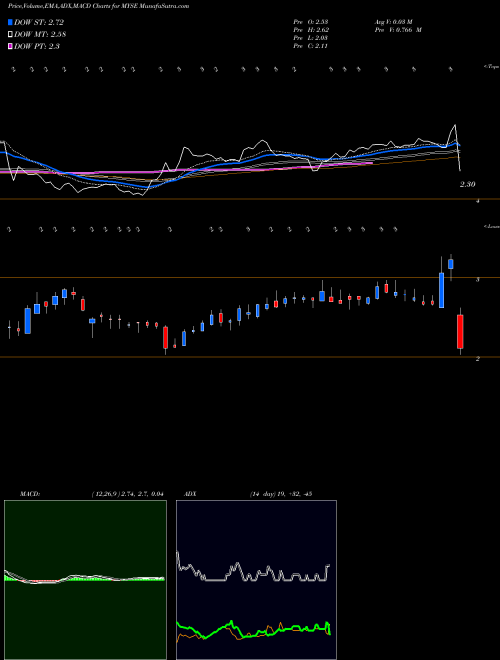Click the magenta DOW PT legend swatch

click(11, 46)
